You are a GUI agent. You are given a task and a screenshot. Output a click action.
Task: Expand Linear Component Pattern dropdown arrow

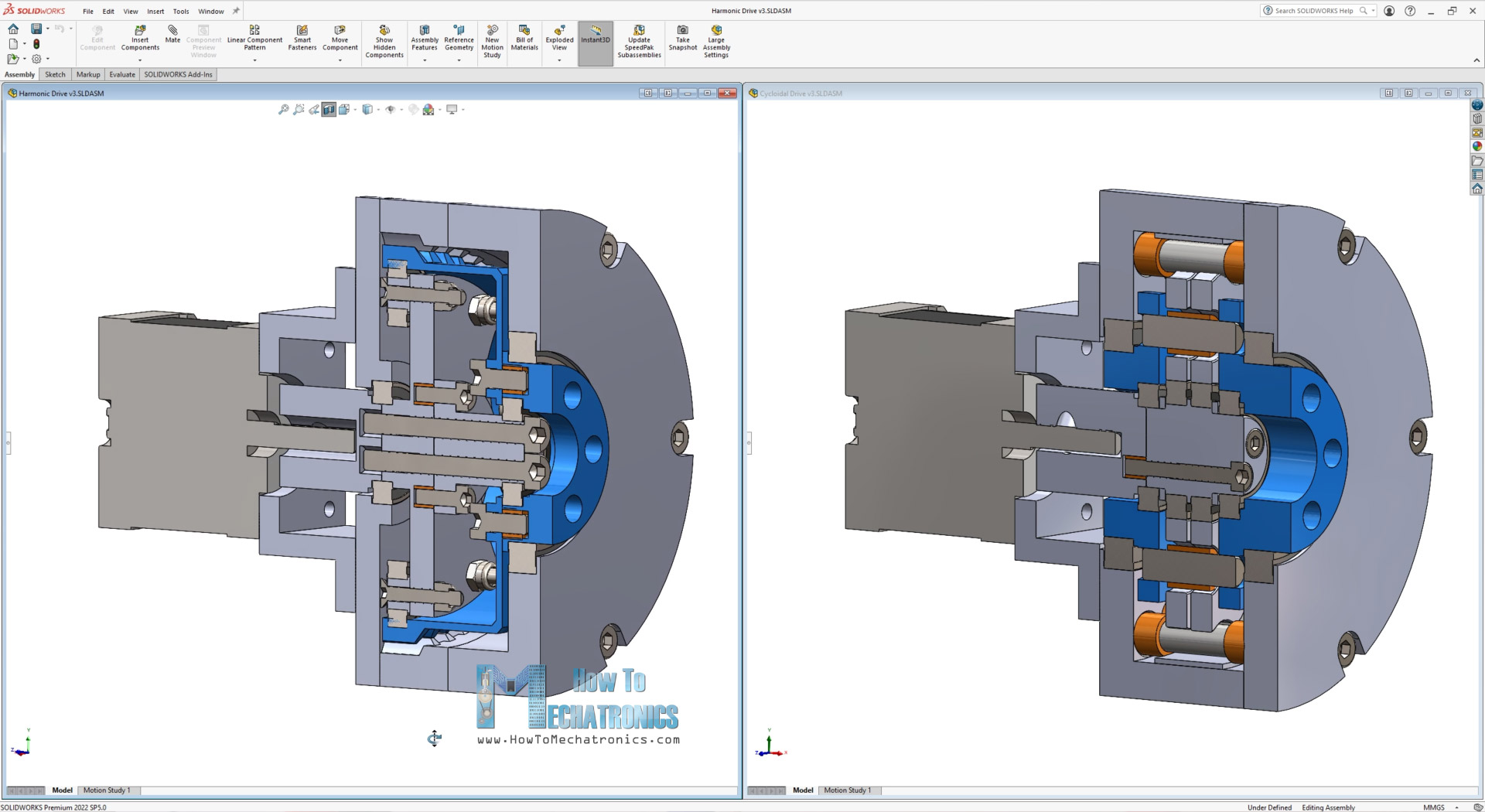click(x=254, y=60)
